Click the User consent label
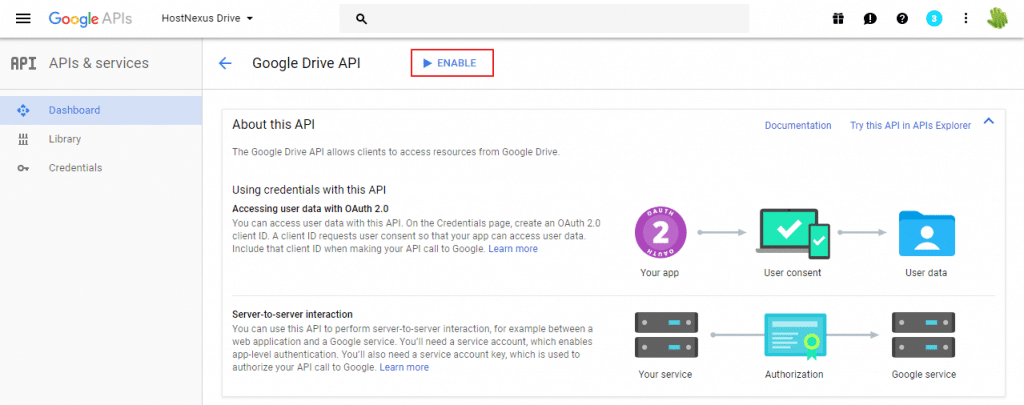1024x405 pixels. tap(792, 272)
